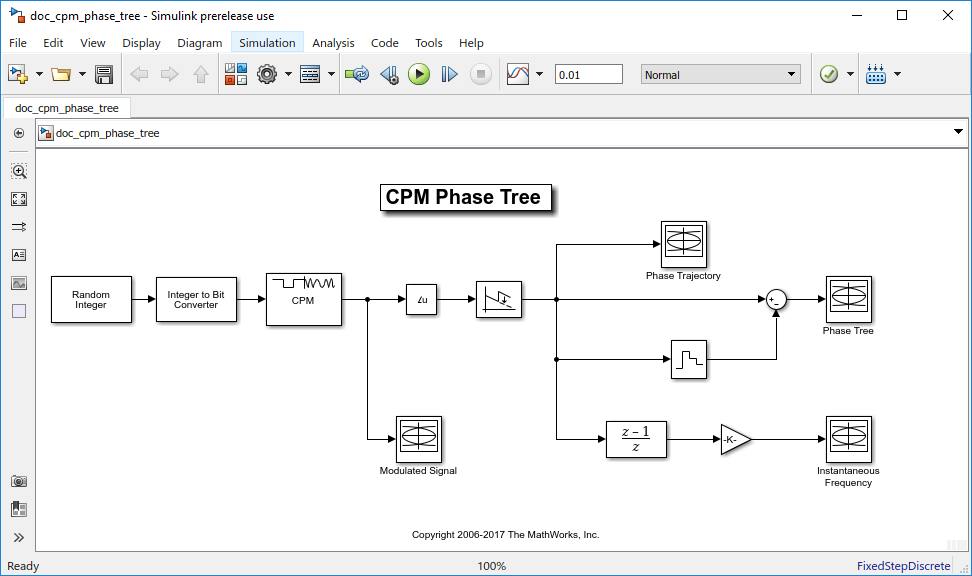Select the Zoom tool in the palette
This screenshot has height=576, width=972.
click(x=19, y=171)
